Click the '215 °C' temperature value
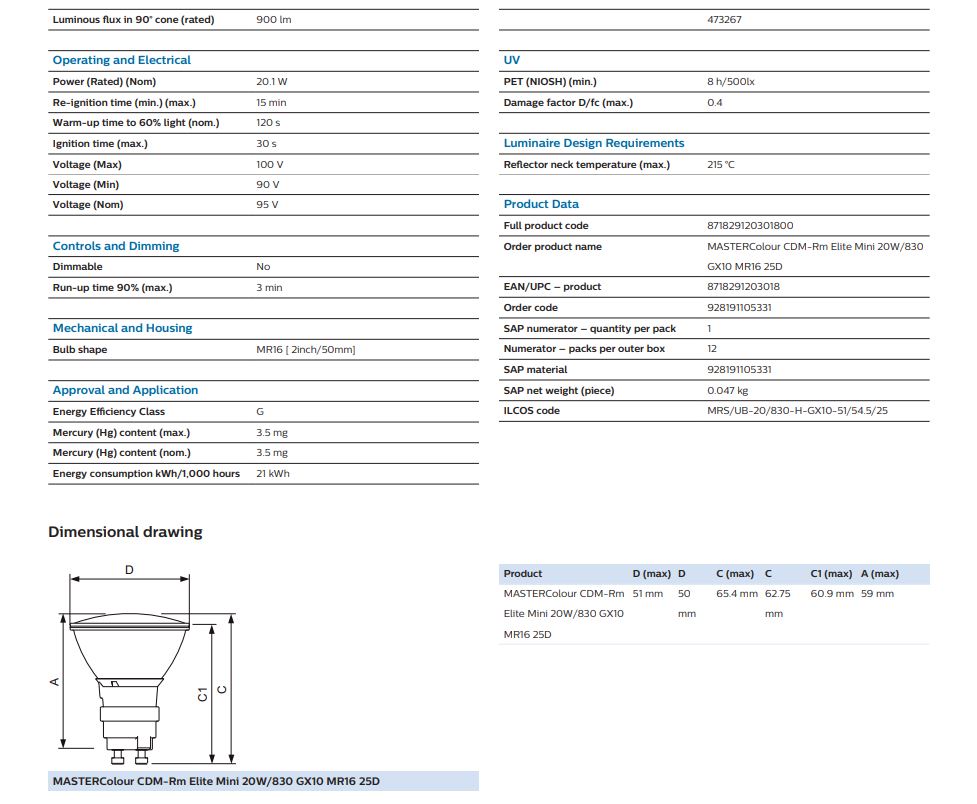The width and height of the screenshot is (977, 804). (721, 165)
